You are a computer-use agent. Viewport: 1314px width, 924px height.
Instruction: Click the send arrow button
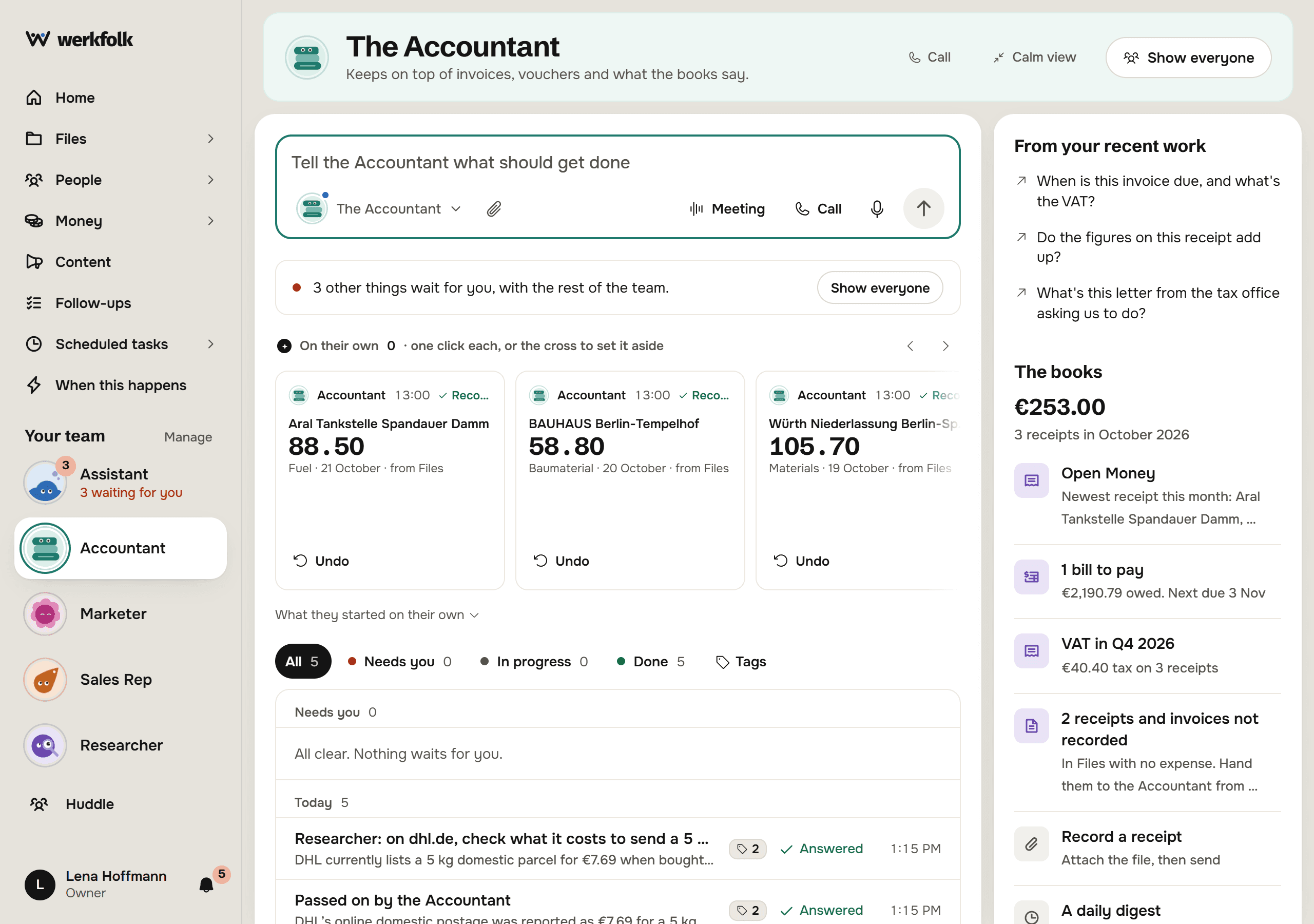(923, 208)
